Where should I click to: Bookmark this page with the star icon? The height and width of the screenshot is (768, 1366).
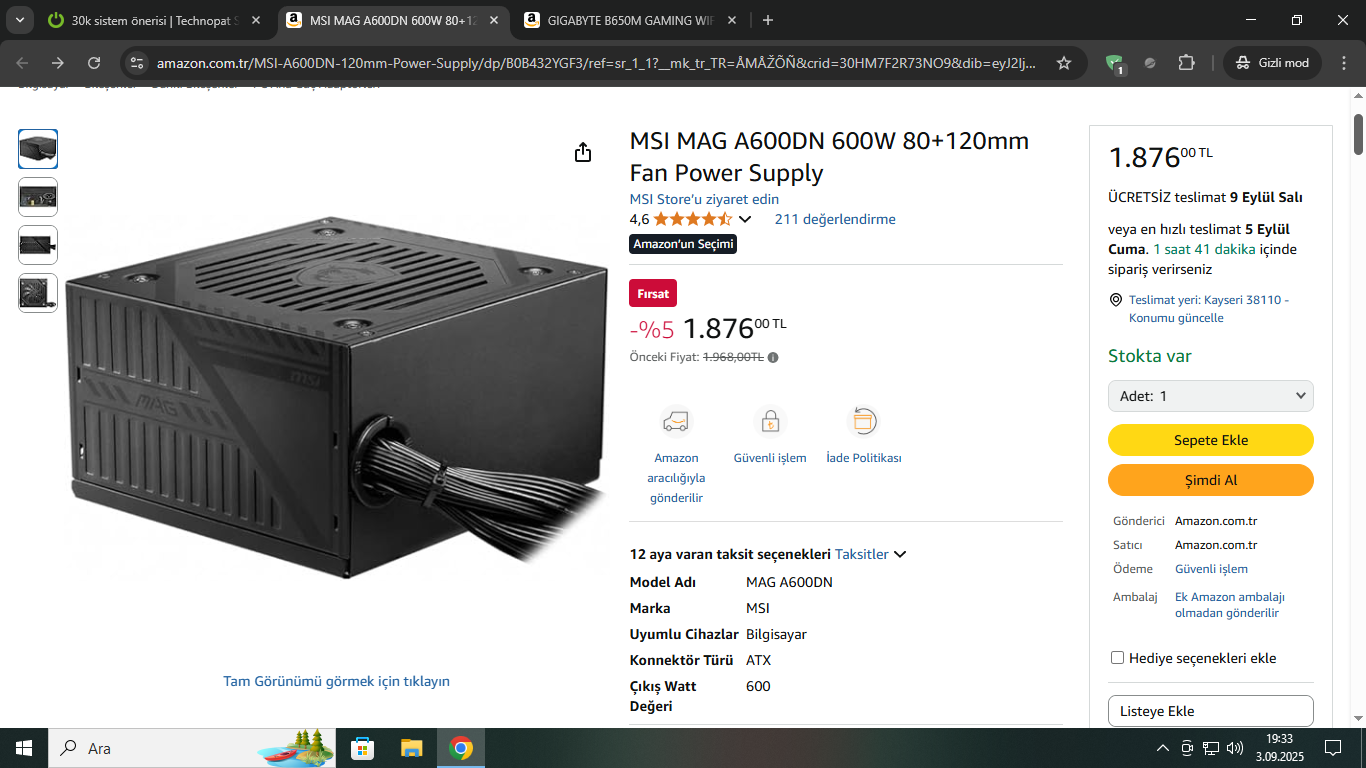1064,63
